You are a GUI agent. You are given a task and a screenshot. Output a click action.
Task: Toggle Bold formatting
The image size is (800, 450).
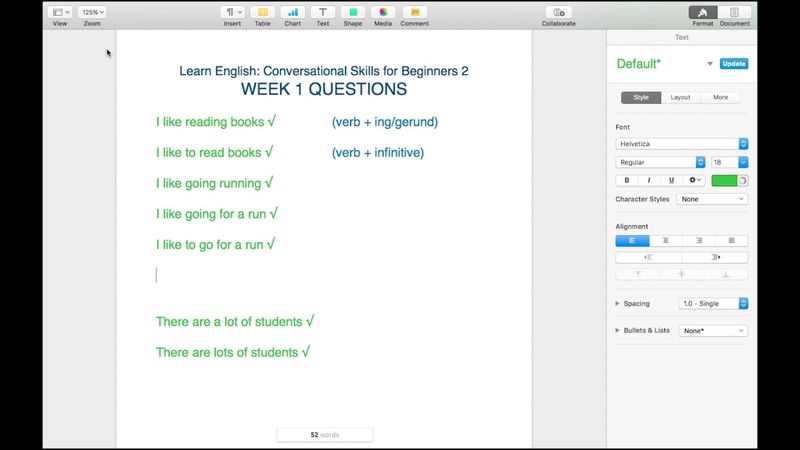[x=627, y=180]
